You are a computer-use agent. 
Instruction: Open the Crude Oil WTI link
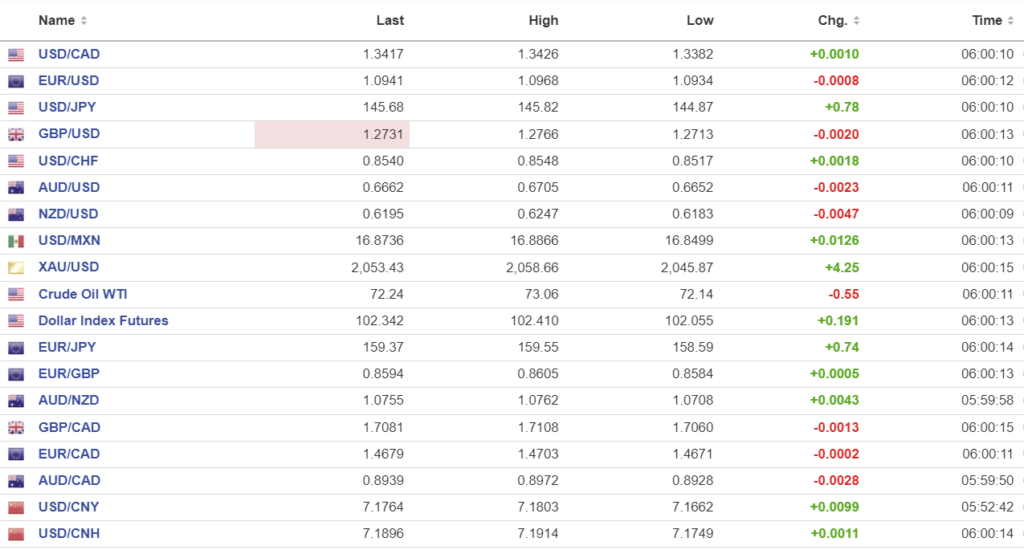[83, 294]
